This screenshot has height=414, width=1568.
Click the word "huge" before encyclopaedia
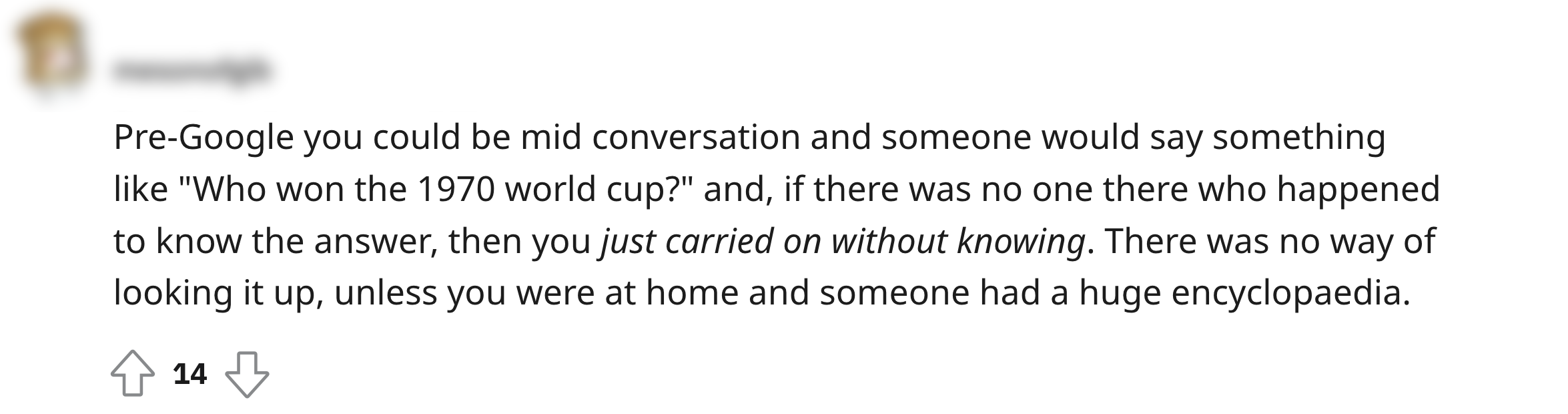(1120, 293)
